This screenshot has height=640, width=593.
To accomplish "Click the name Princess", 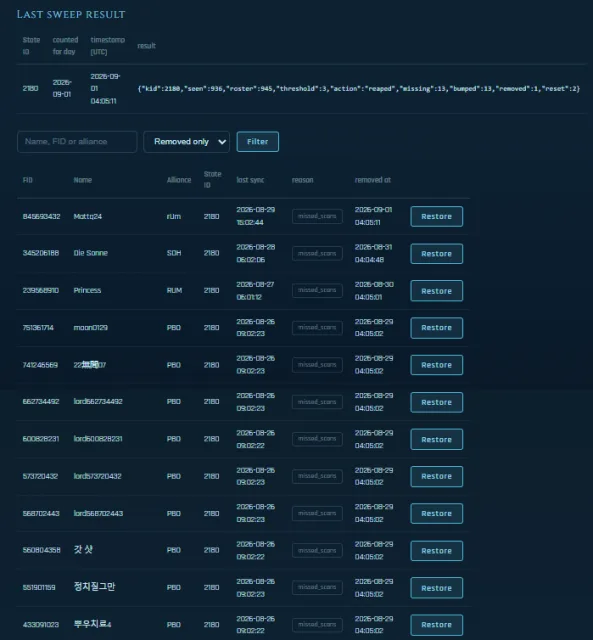I will [x=87, y=290].
